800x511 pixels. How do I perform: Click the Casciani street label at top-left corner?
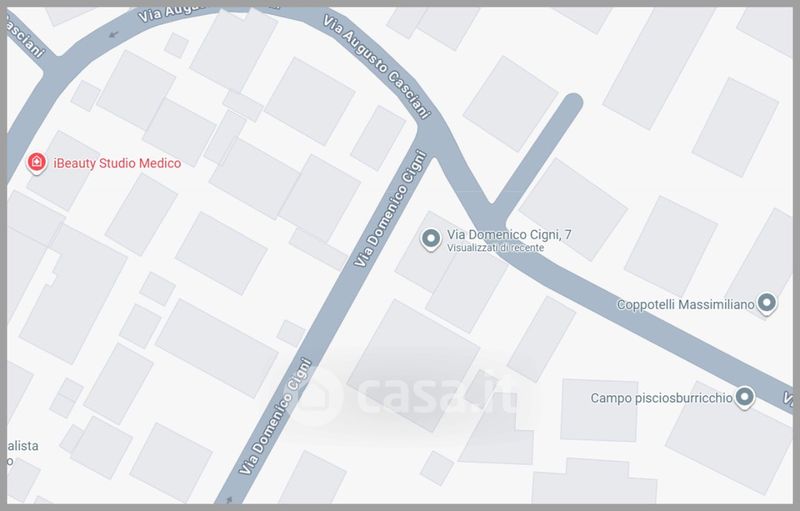(26, 35)
